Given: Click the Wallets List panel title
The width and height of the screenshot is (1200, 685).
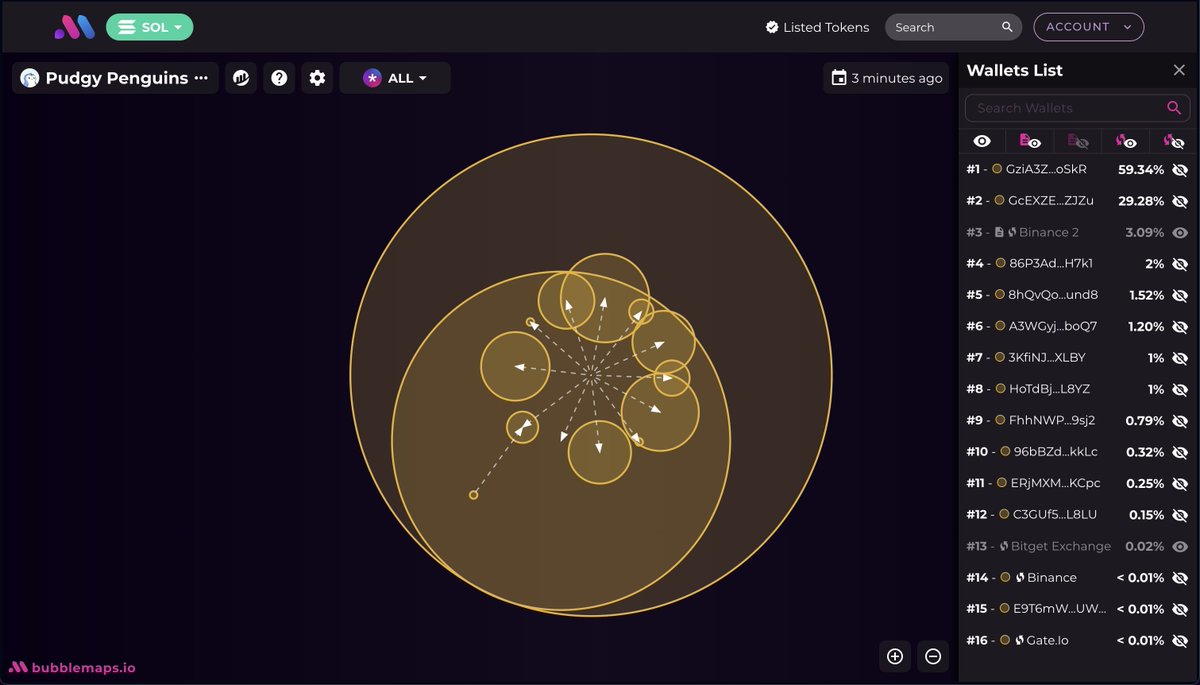Looking at the screenshot, I should tap(1015, 70).
